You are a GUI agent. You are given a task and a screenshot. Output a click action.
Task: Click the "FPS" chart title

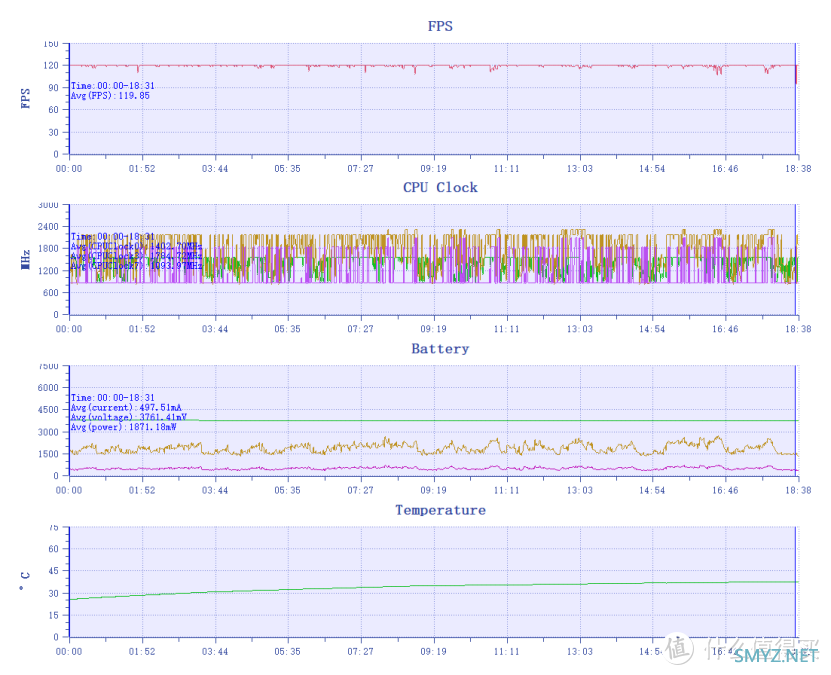click(x=440, y=26)
